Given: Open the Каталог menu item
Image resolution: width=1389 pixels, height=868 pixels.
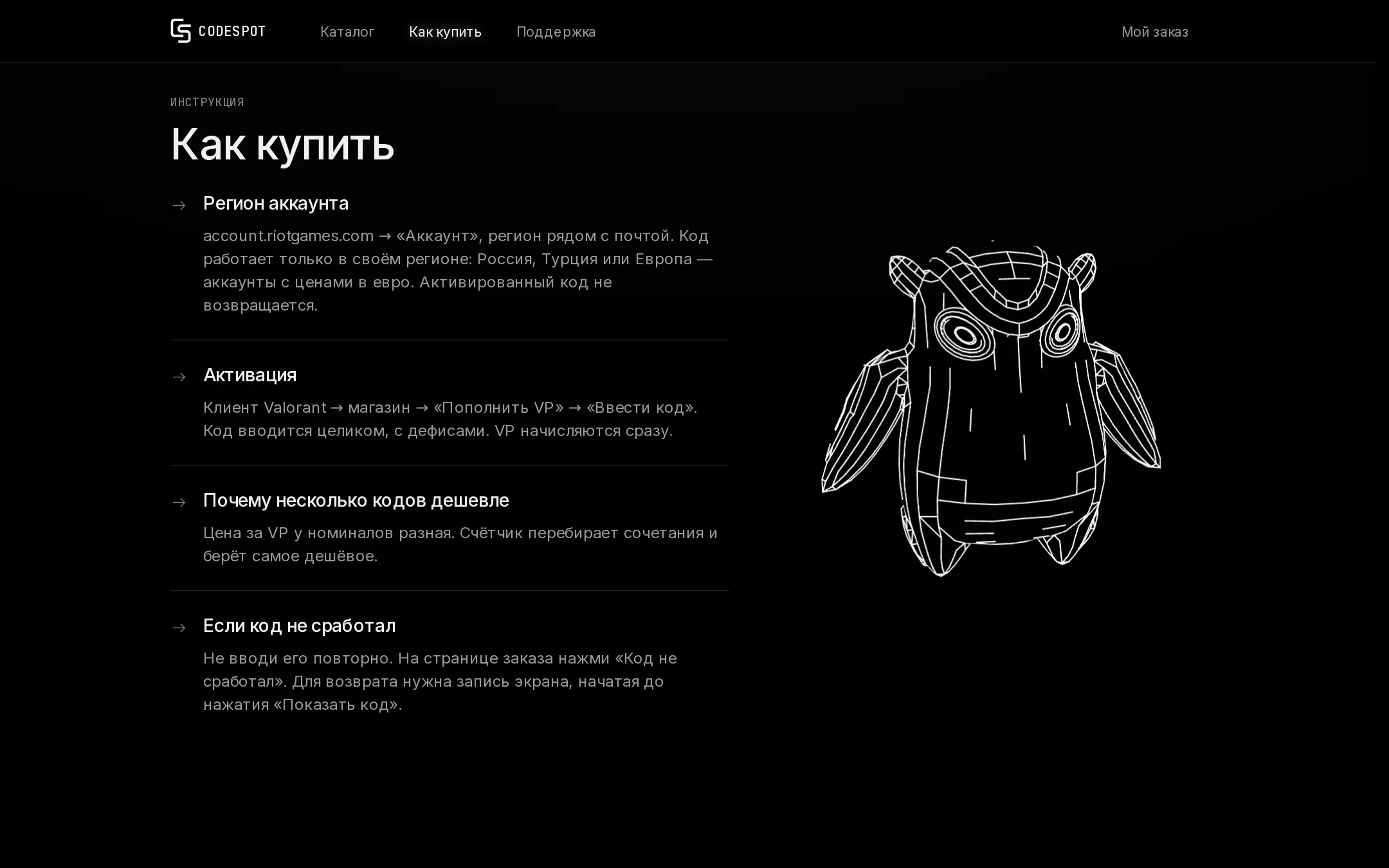Looking at the screenshot, I should coord(347,32).
